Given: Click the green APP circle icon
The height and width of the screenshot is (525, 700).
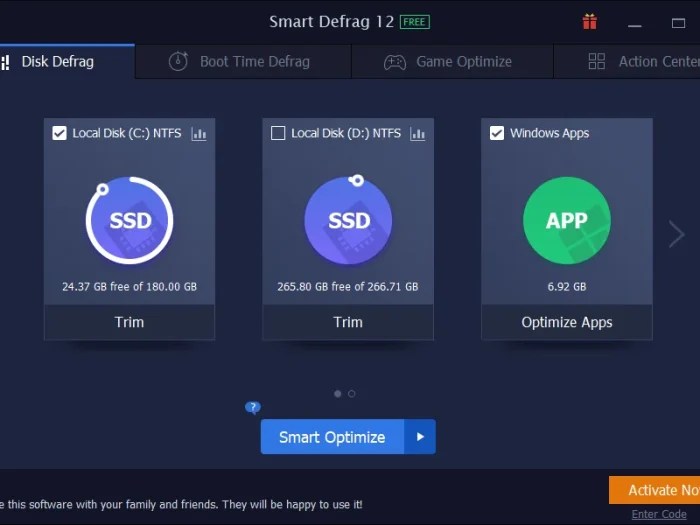Looking at the screenshot, I should pos(567,220).
